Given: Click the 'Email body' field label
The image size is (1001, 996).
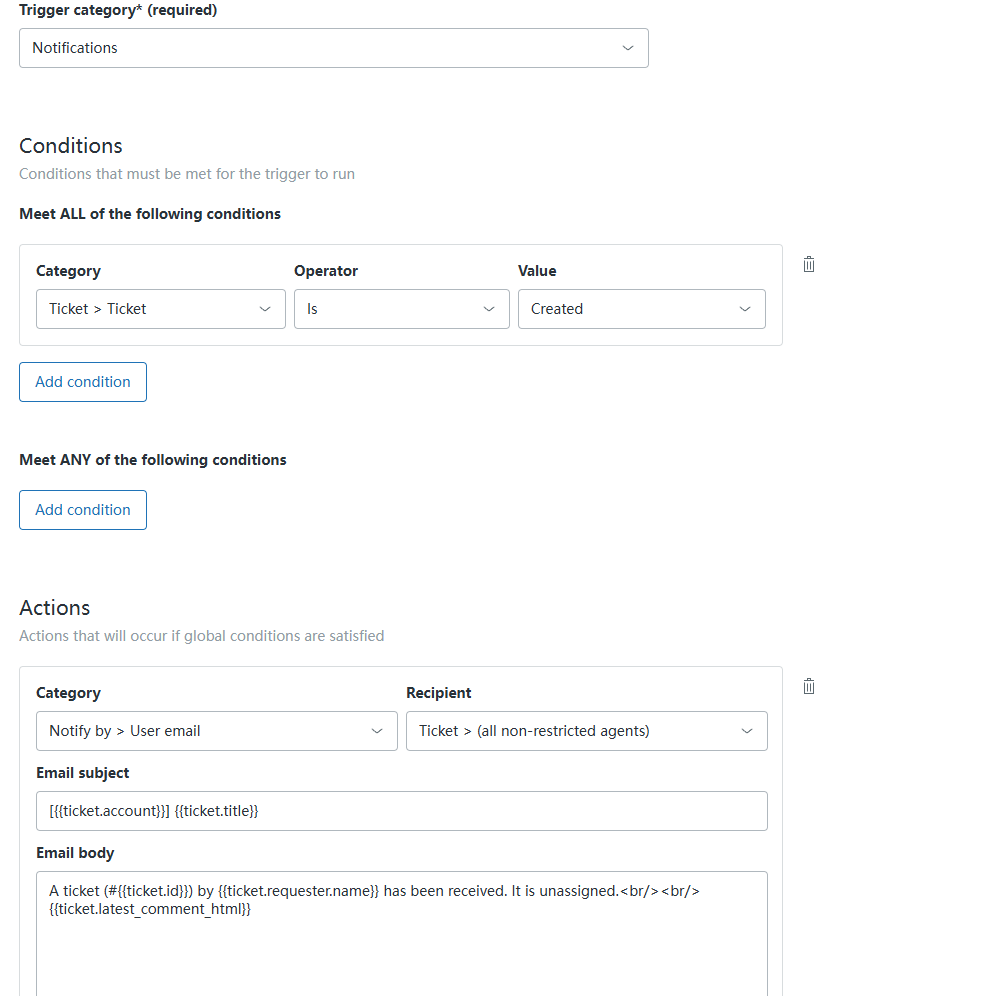Looking at the screenshot, I should [x=75, y=853].
